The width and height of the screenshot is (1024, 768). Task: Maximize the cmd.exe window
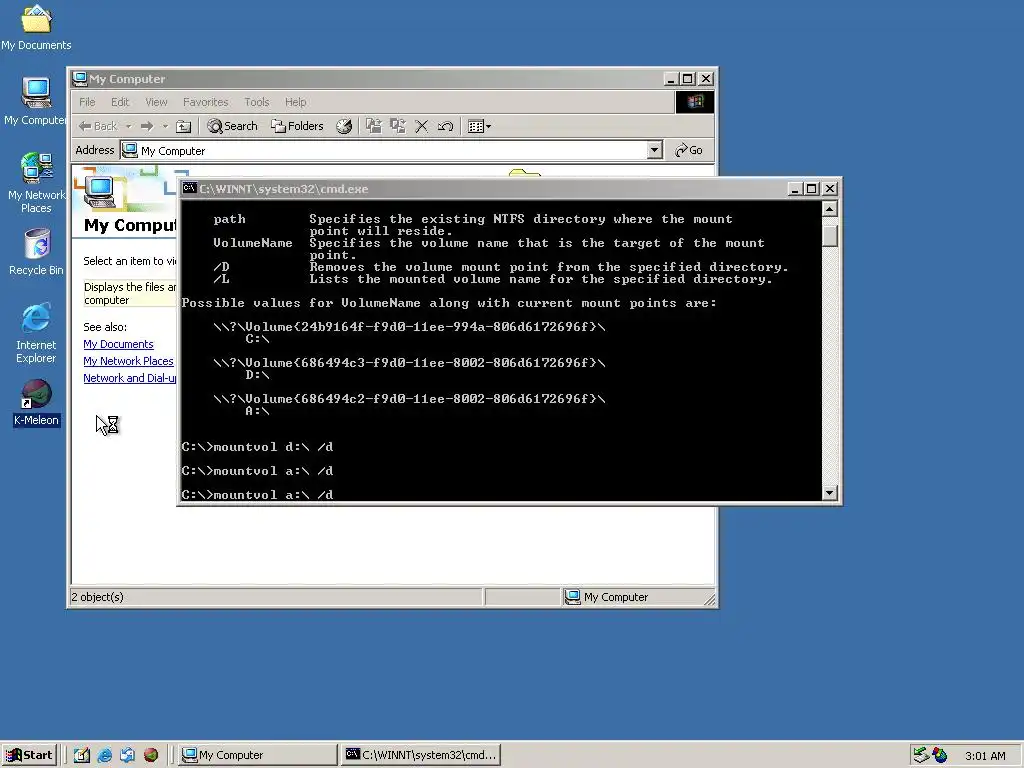[x=811, y=189]
